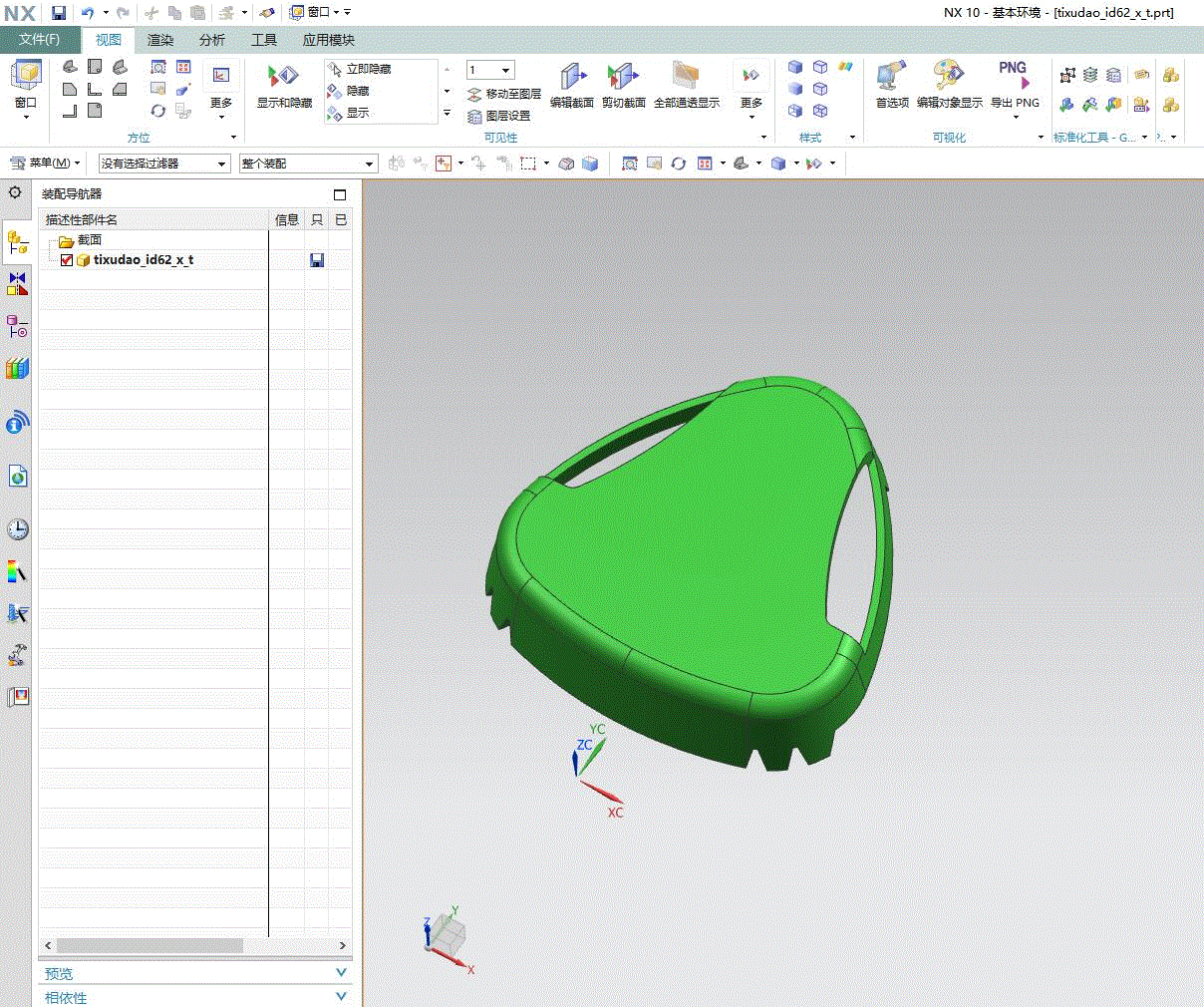Open the Window (窗口) dropdown in ribbon
Viewport: 1204px width, 1007px height.
click(26, 89)
